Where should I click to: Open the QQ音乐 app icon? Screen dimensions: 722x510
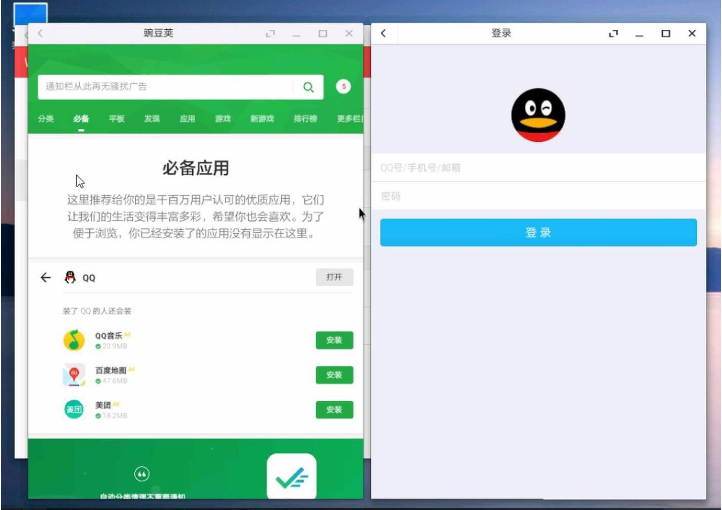point(74,340)
